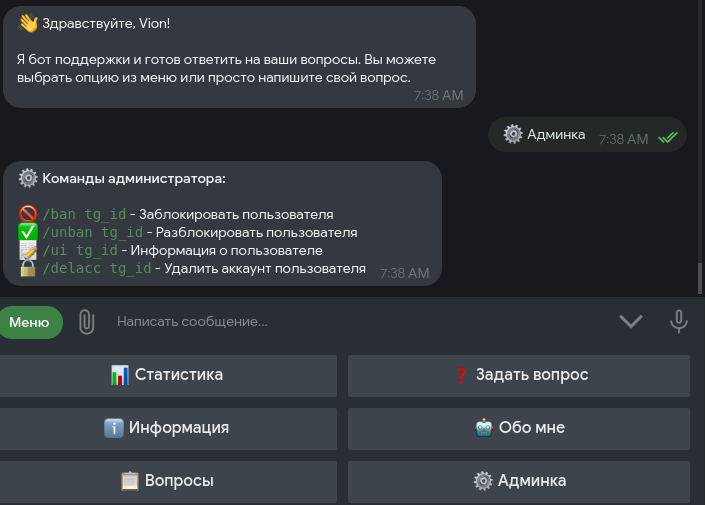Click the memo emoji beside /ui
This screenshot has height=505, width=705.
coord(28,250)
